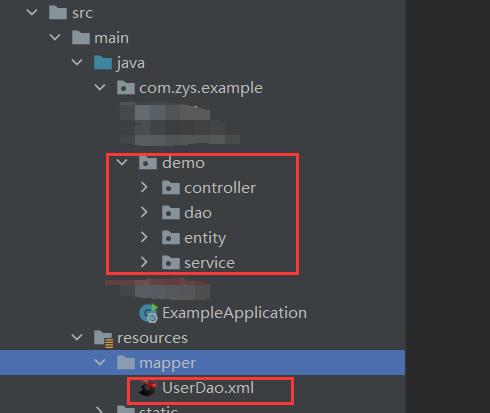Image resolution: width=490 pixels, height=413 pixels.
Task: Collapse the demo package chevron
Action: pos(122,163)
